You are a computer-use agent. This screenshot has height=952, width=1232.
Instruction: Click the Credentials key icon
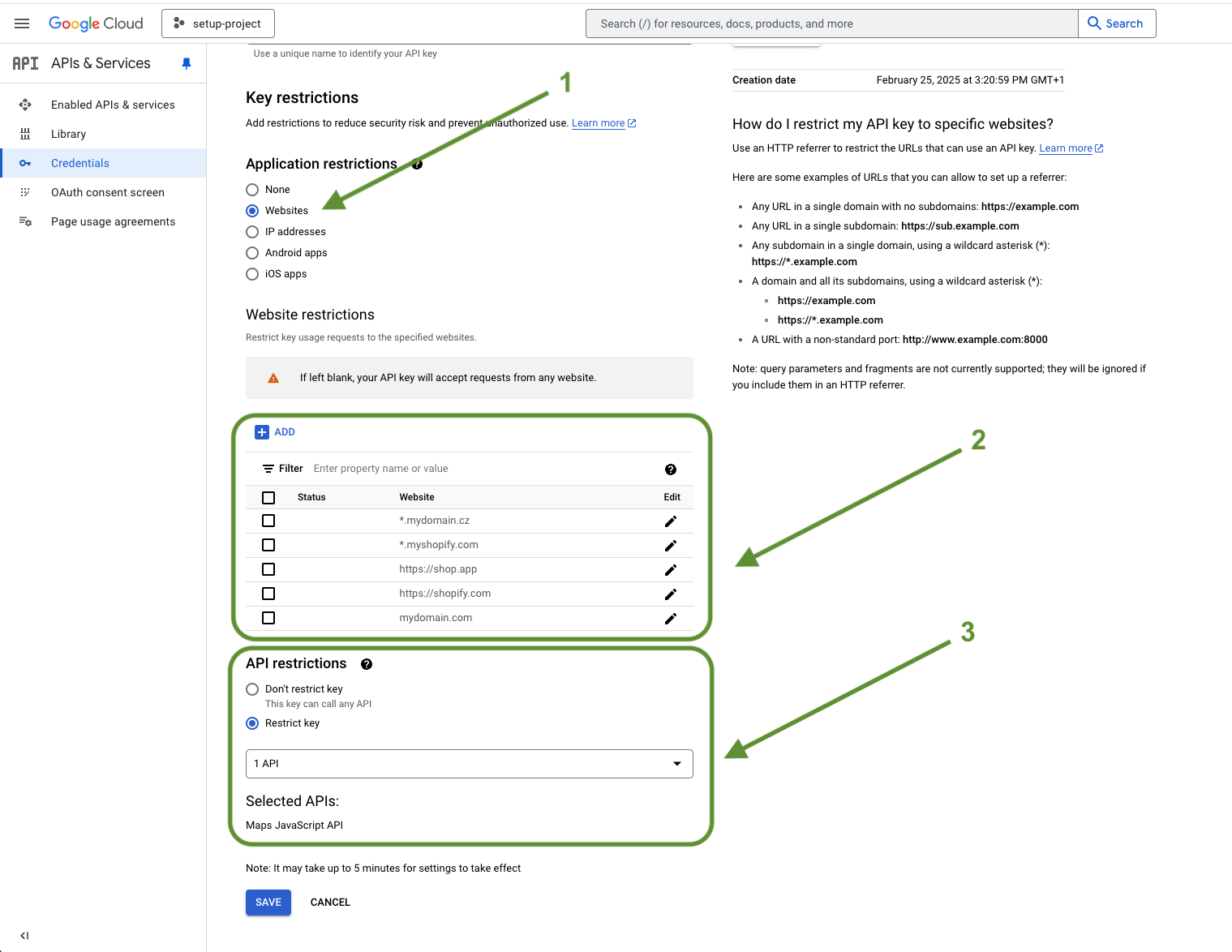pyautogui.click(x=25, y=163)
